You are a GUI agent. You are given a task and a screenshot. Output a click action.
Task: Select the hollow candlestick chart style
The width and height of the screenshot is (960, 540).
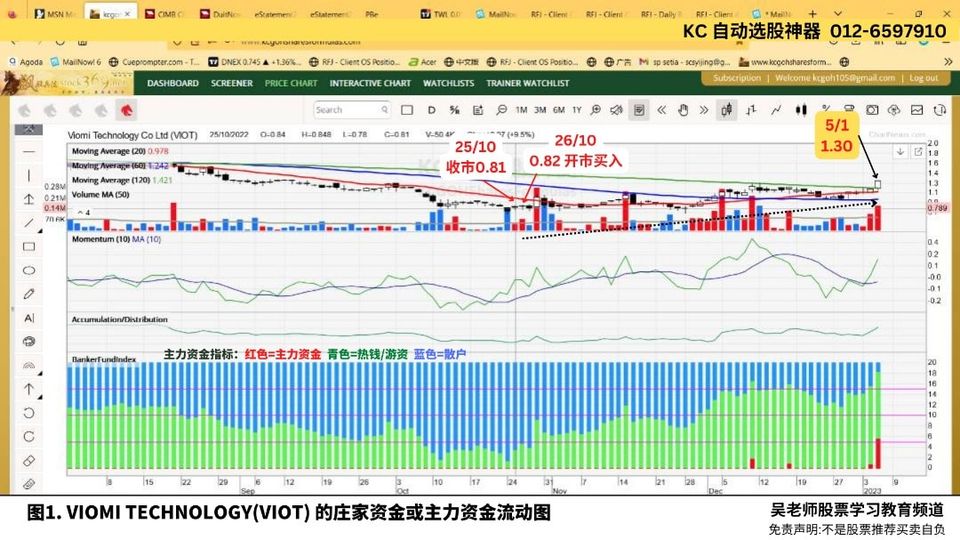(727, 110)
